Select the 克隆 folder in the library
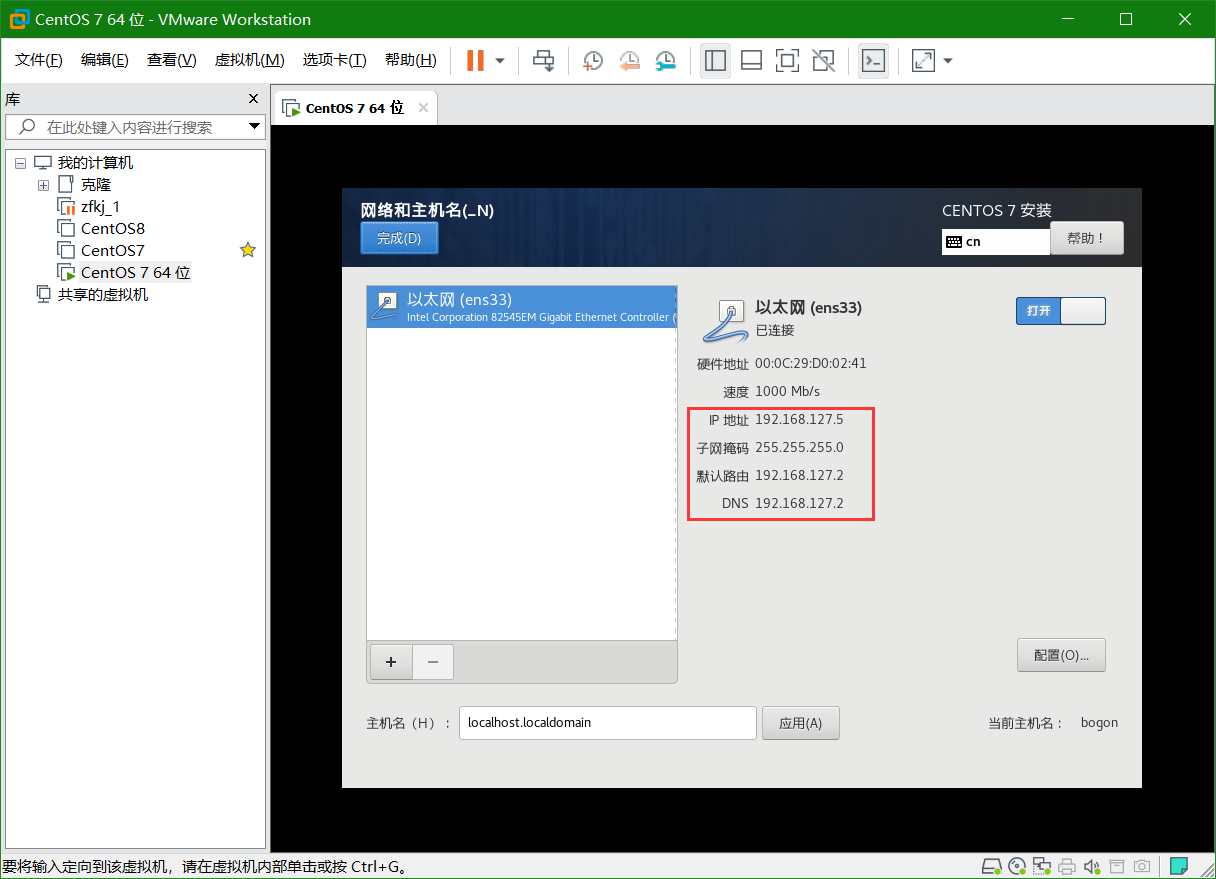Screen dimensions: 1216x879 coord(96,185)
